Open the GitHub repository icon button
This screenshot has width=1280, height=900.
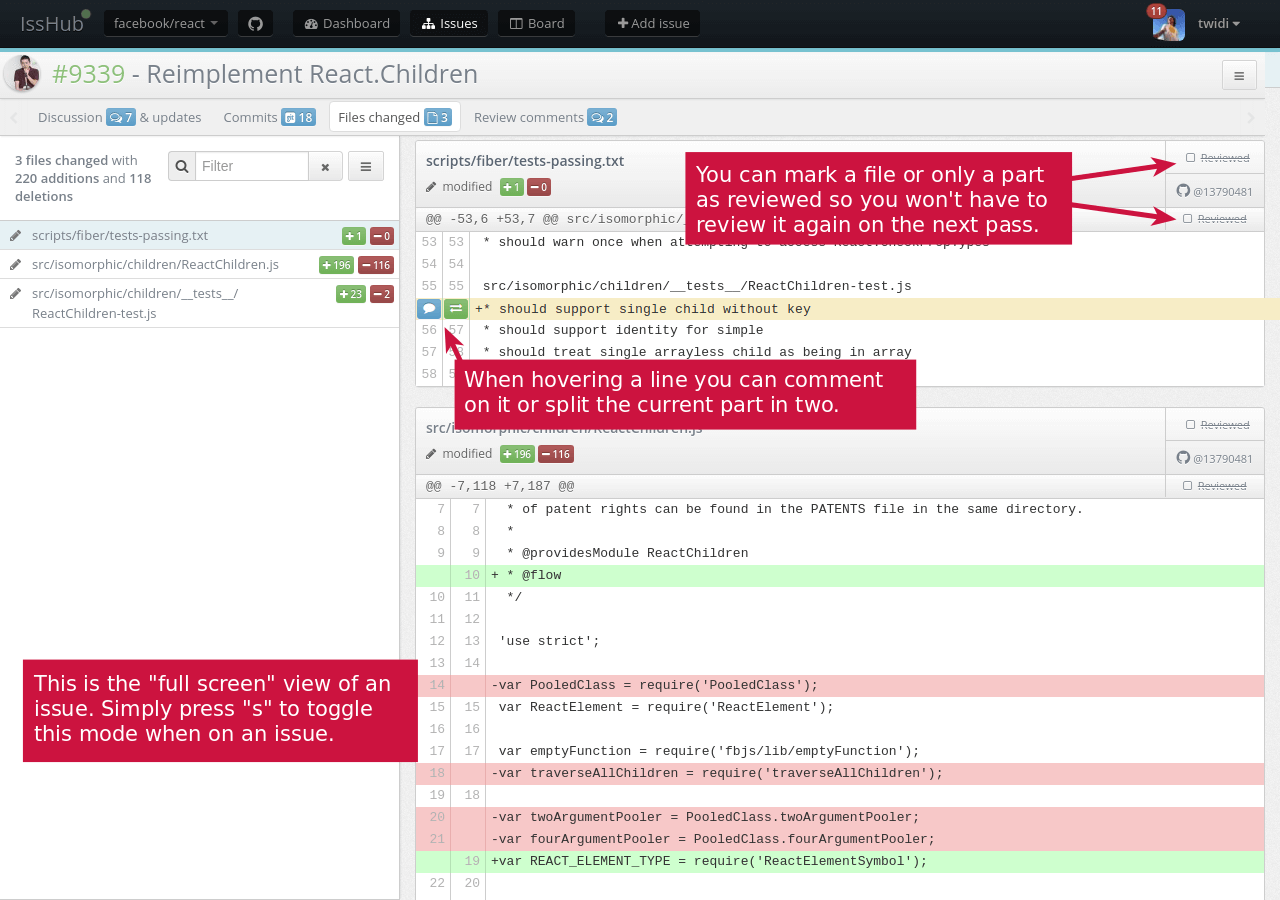point(255,23)
